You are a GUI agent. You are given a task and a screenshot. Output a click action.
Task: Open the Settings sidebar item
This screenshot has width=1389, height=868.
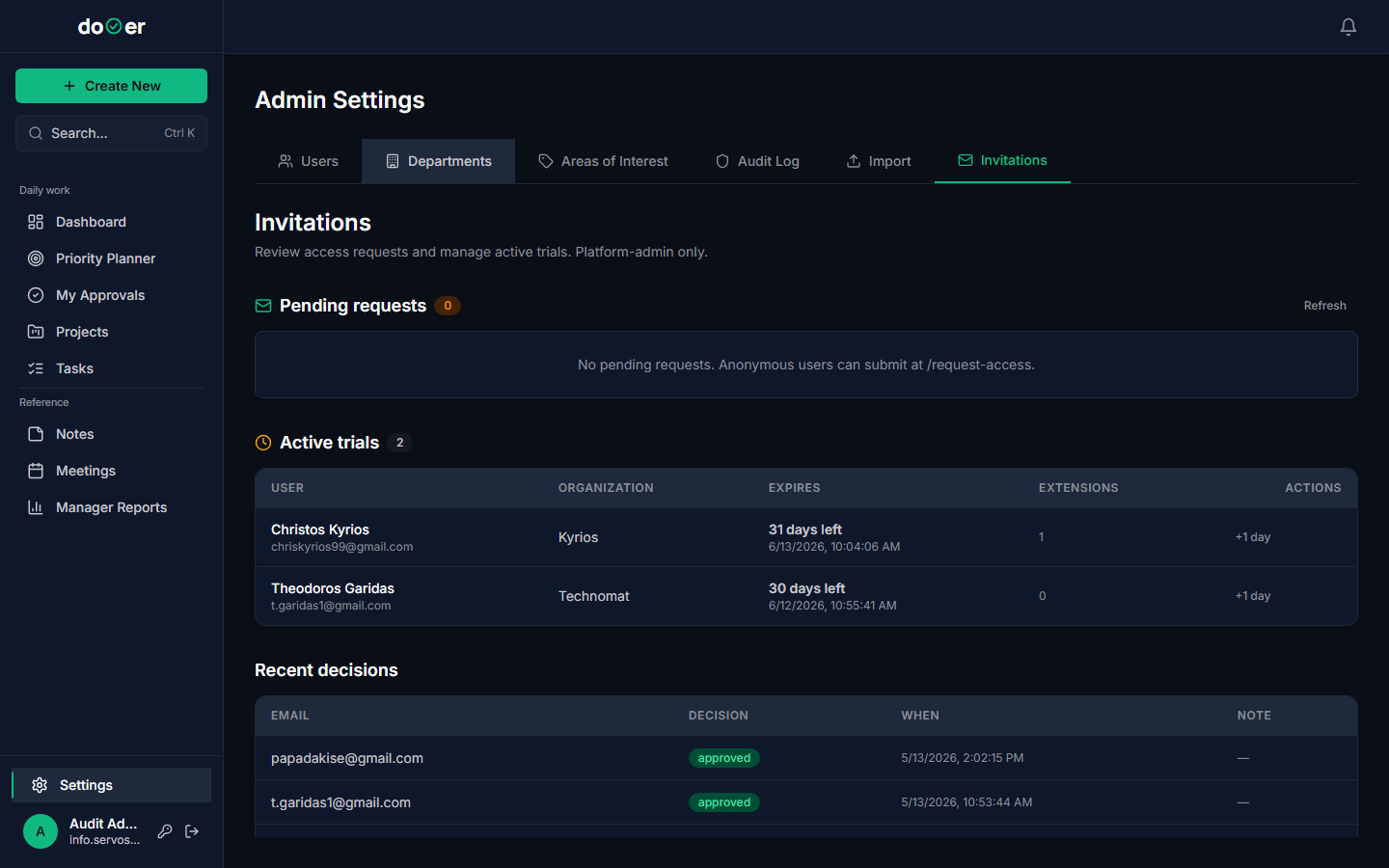click(111, 785)
